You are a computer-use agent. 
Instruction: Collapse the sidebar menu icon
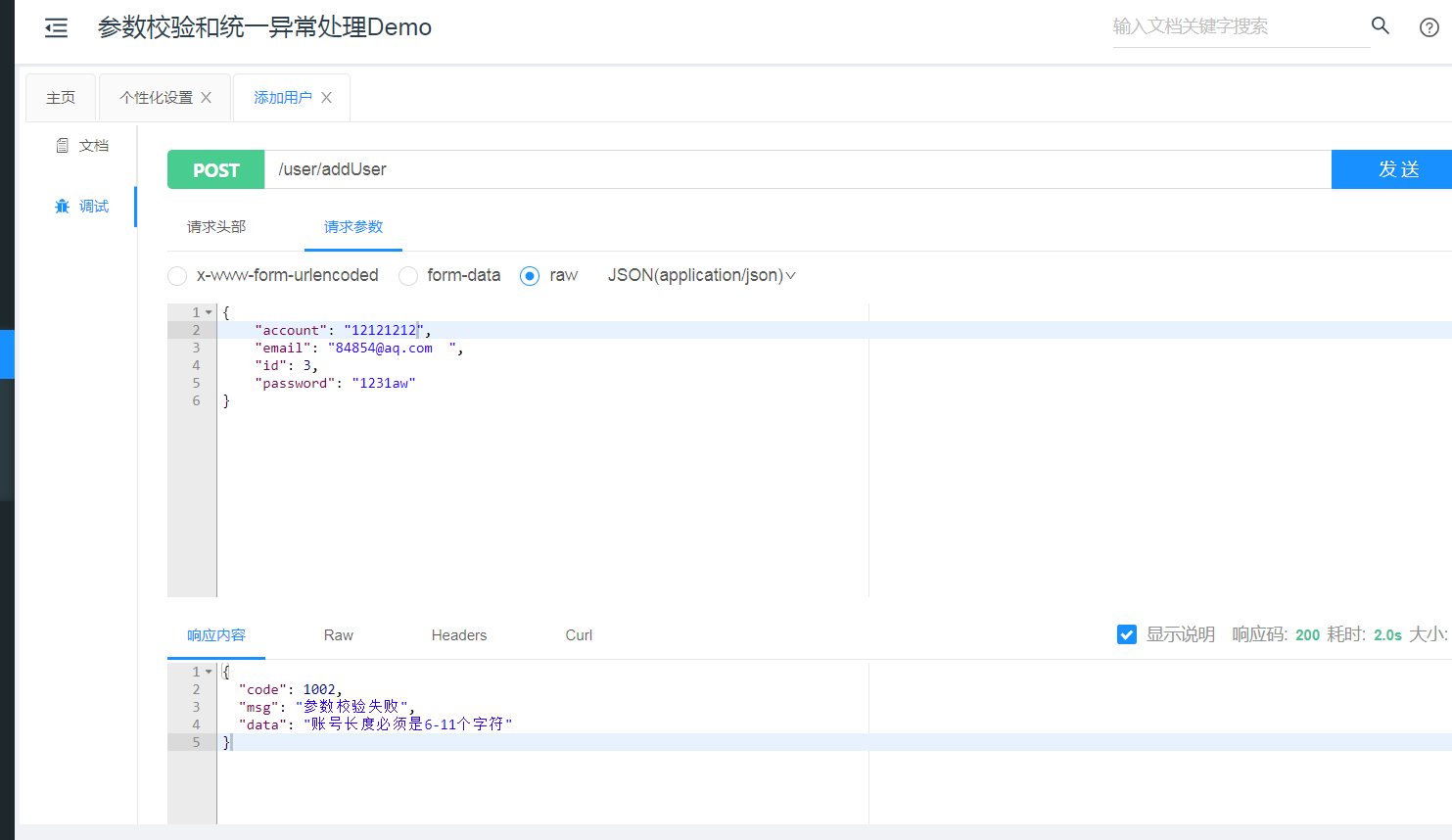pyautogui.click(x=57, y=27)
